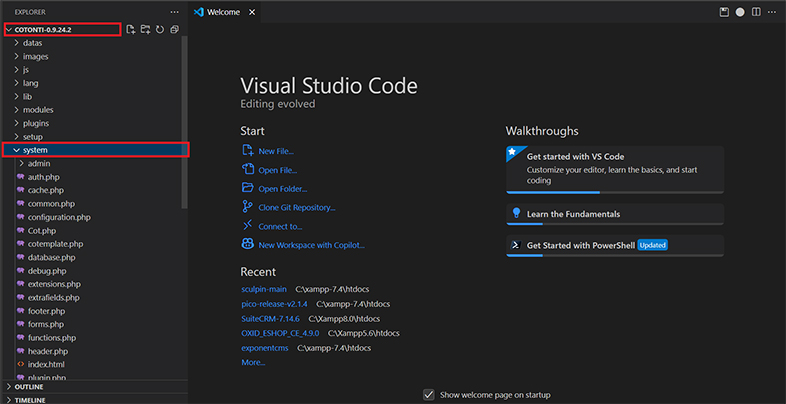Click the Clone Git Repository branch icon
Viewport: 786px width, 404px height.
coord(248,207)
